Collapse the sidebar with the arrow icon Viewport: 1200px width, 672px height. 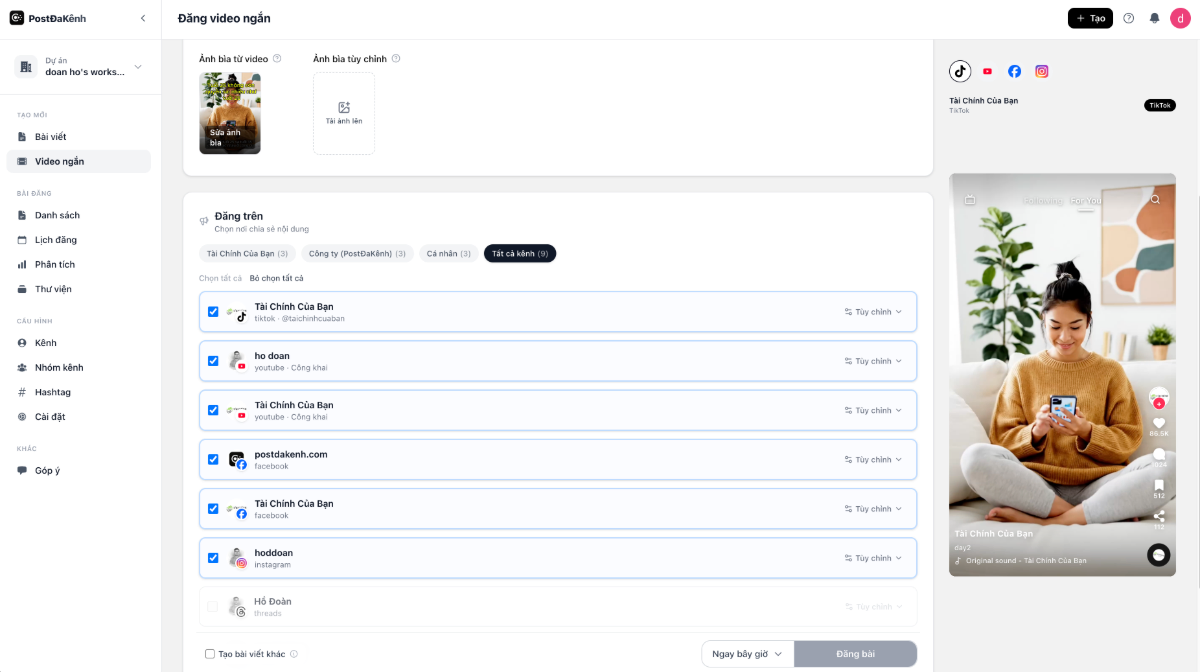[x=142, y=18]
